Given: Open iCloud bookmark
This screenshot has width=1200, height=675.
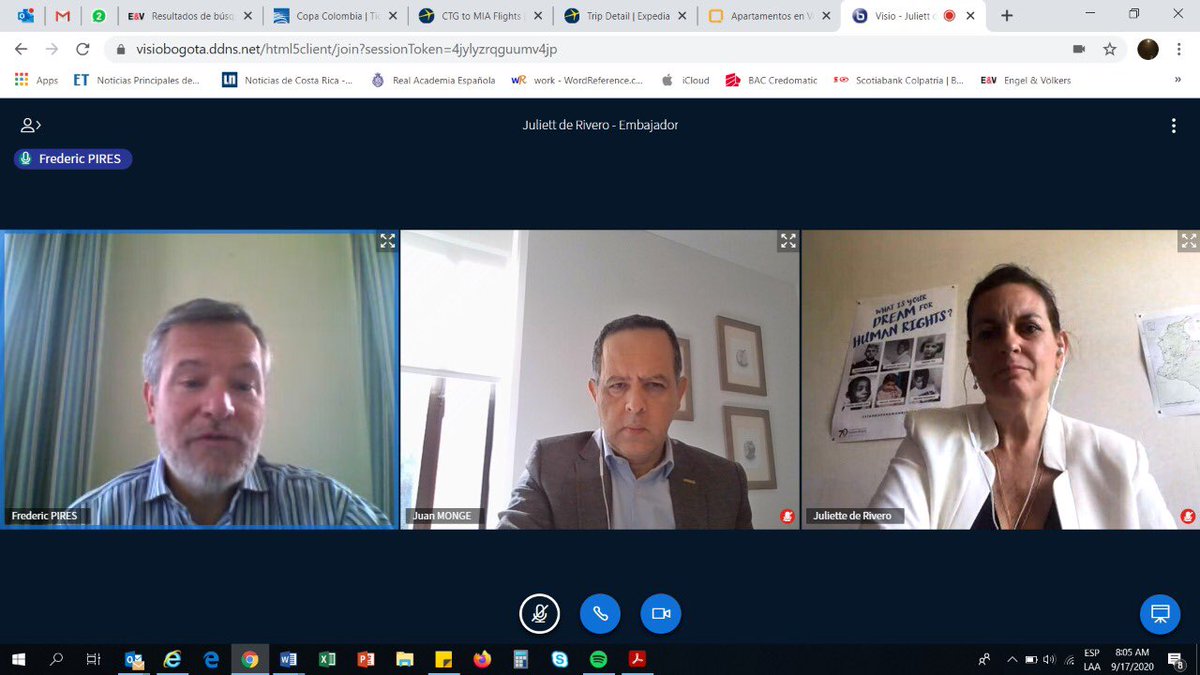Looking at the screenshot, I should coord(685,80).
